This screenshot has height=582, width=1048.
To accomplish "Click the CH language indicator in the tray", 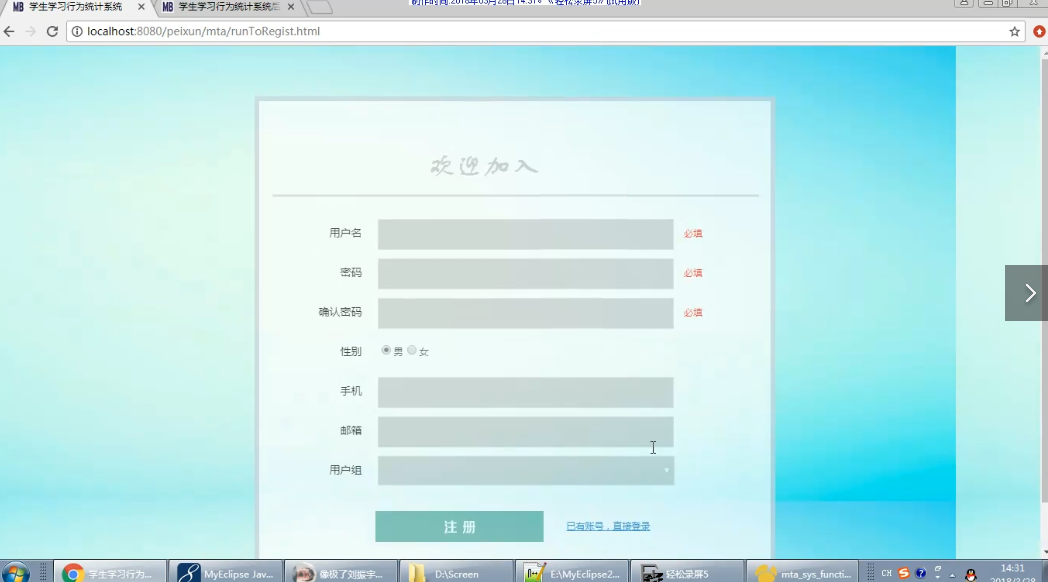I will point(886,573).
